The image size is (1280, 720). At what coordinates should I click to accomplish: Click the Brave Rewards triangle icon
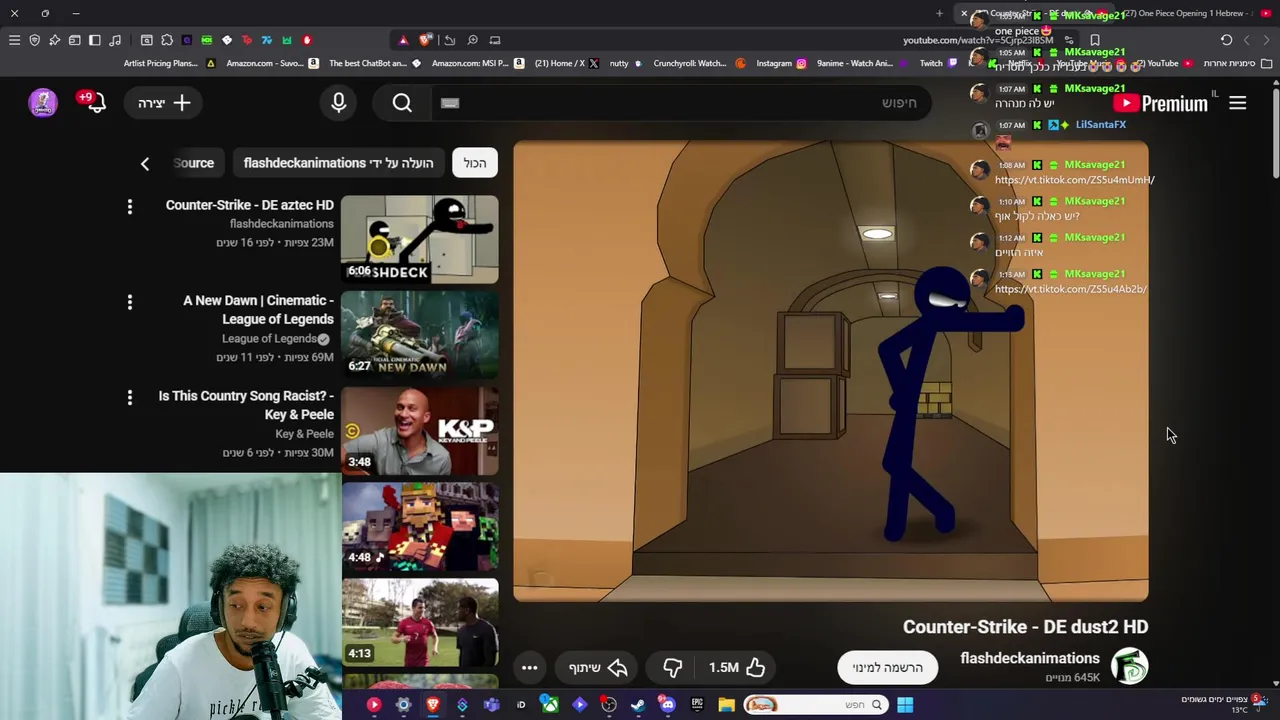coord(403,40)
